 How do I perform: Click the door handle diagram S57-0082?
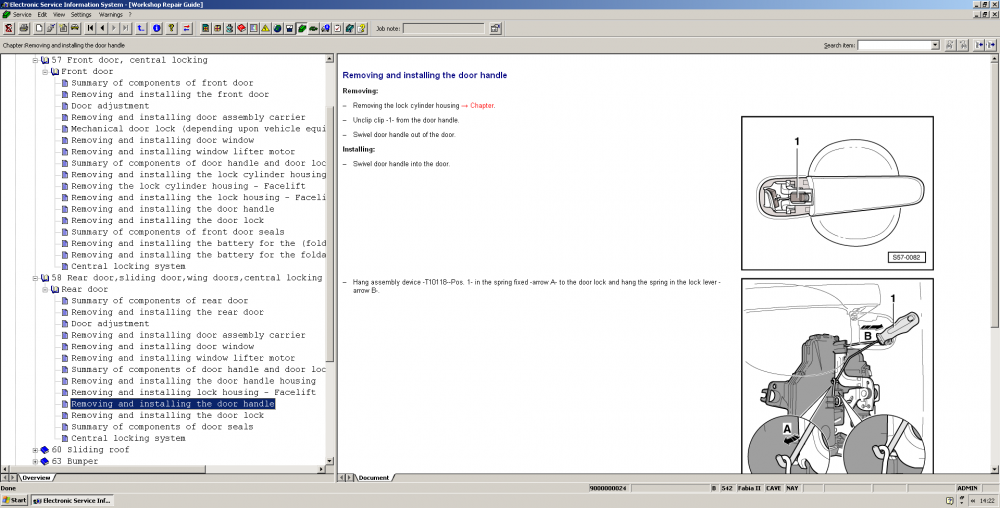tap(837, 193)
